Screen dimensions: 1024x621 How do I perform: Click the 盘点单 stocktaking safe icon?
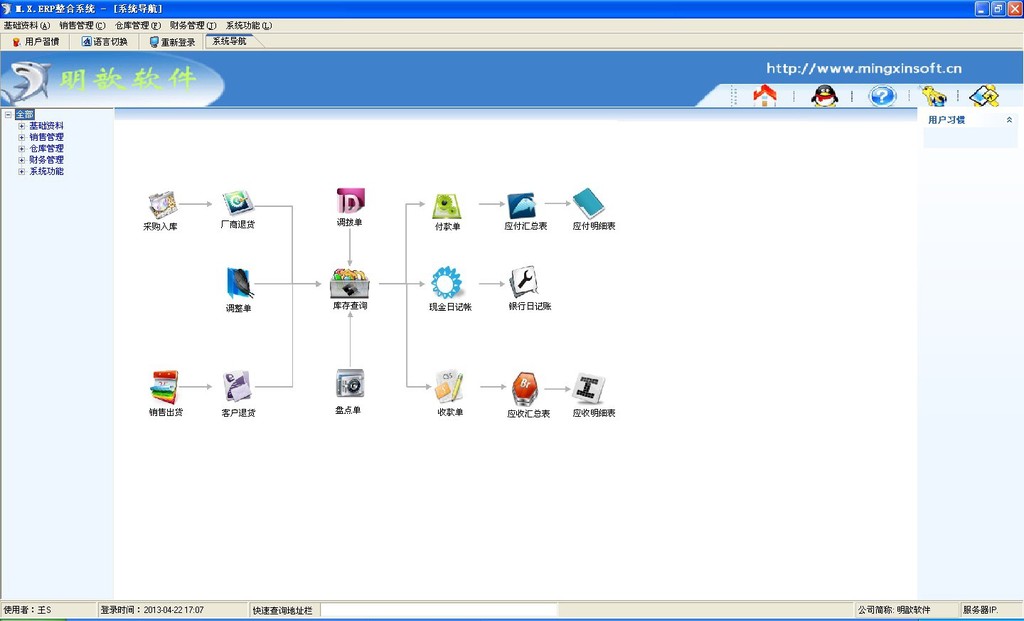[349, 383]
